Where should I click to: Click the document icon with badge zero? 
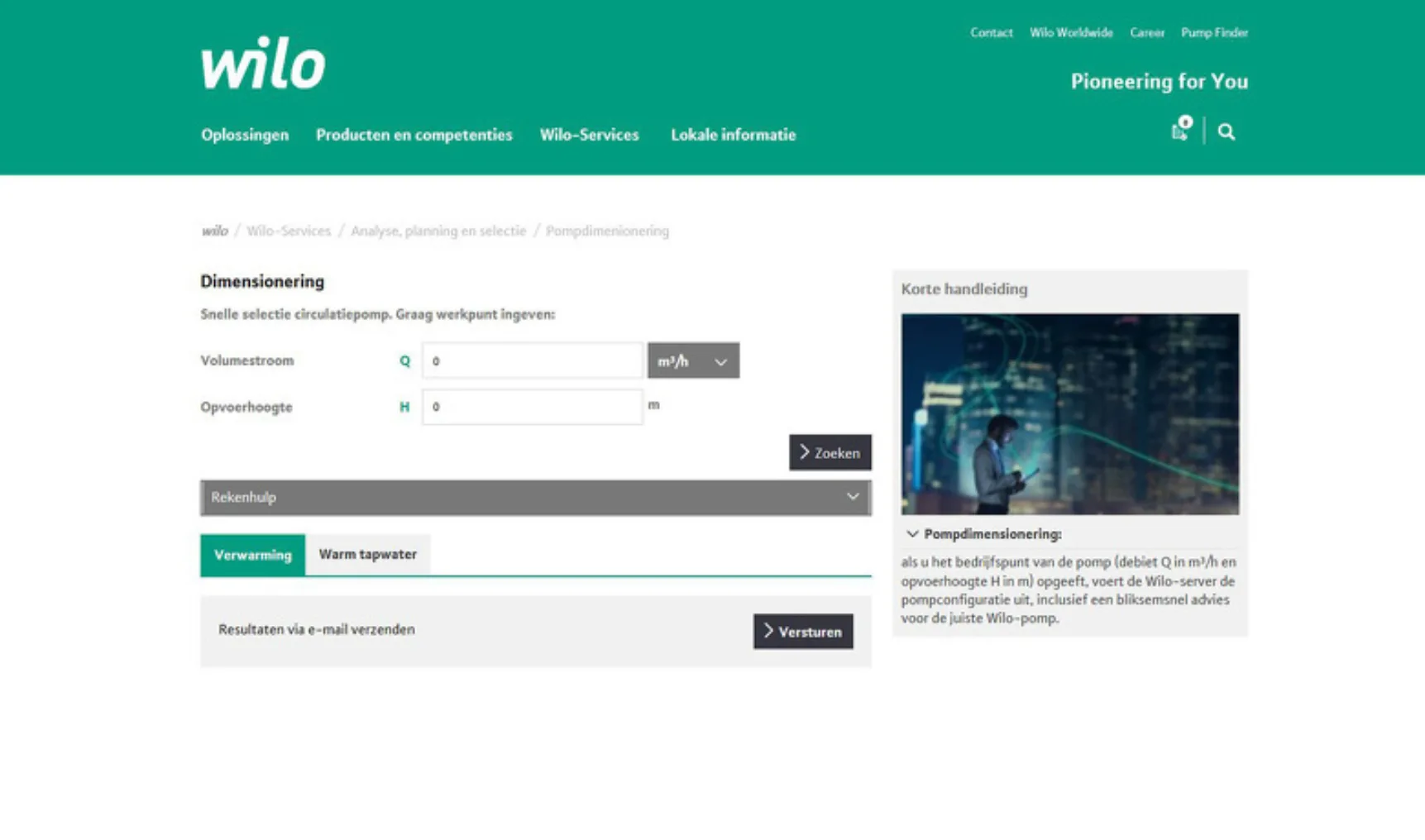pos(1178,131)
